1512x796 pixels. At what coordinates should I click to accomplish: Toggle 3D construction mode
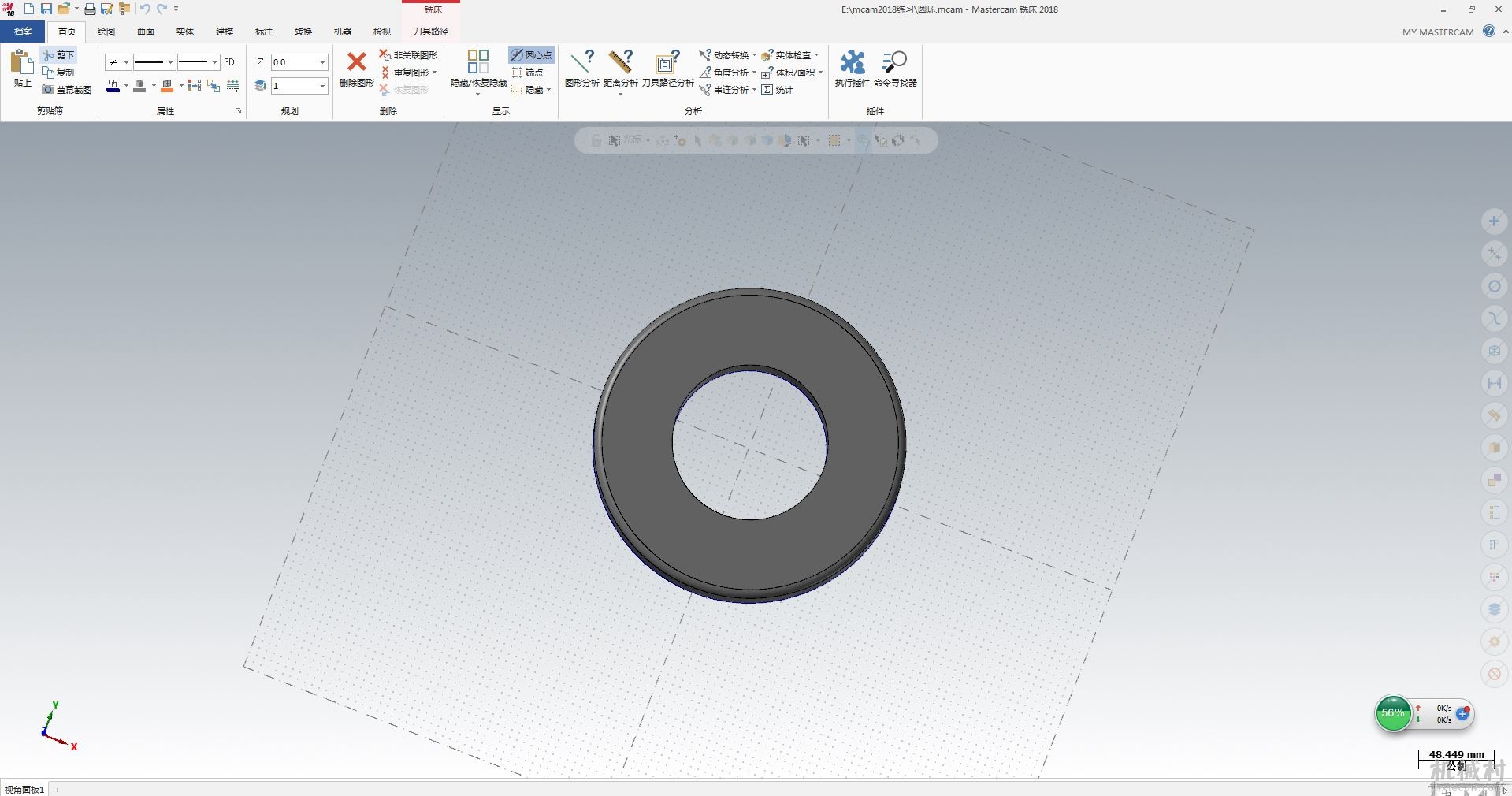pyautogui.click(x=229, y=62)
